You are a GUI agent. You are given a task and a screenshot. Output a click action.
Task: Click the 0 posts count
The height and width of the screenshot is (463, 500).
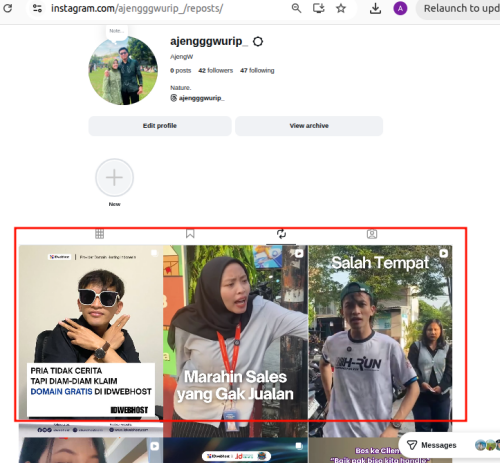(x=180, y=70)
